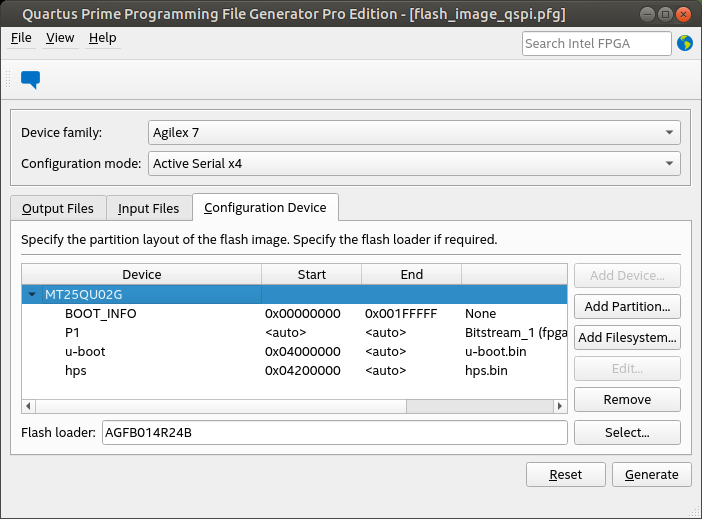Switch to the Input Files tab
This screenshot has height=519, width=702.
(148, 208)
